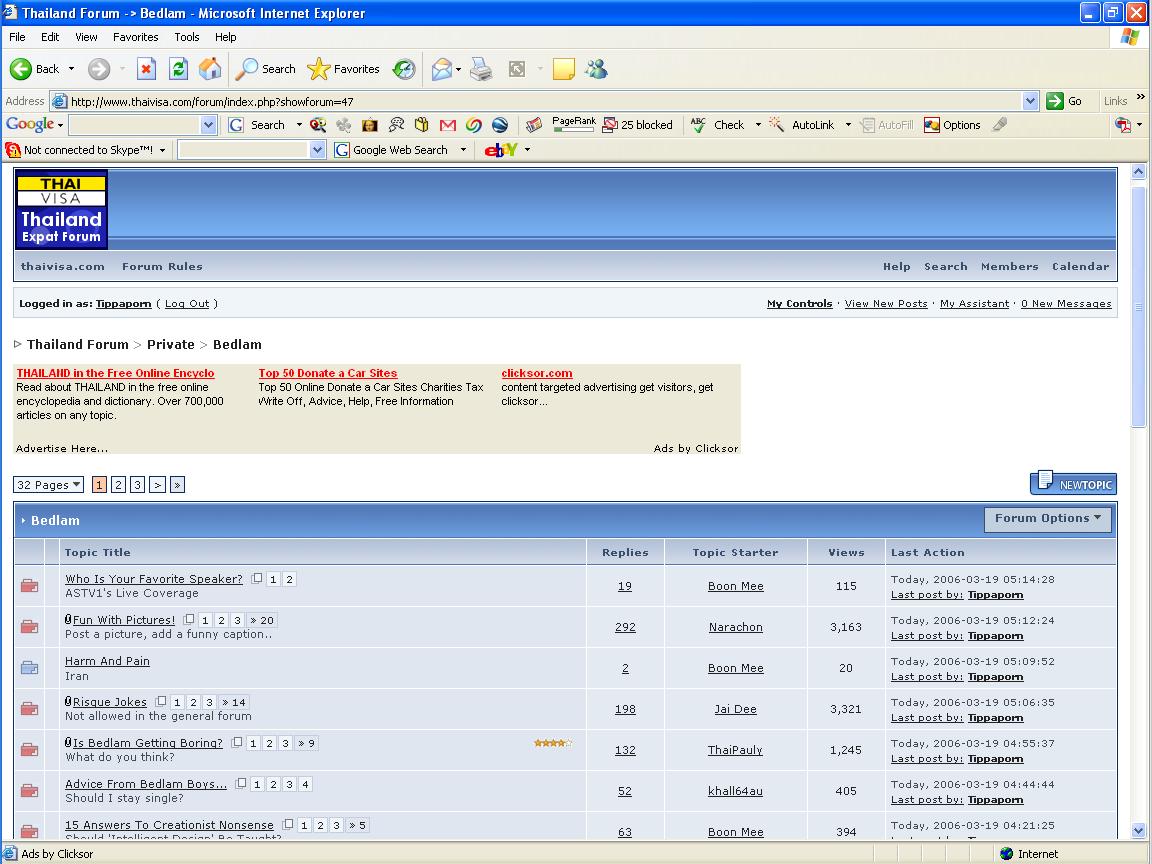Open the 'Harm And Pain' topic
Image resolution: width=1152 pixels, height=864 pixels.
107,661
